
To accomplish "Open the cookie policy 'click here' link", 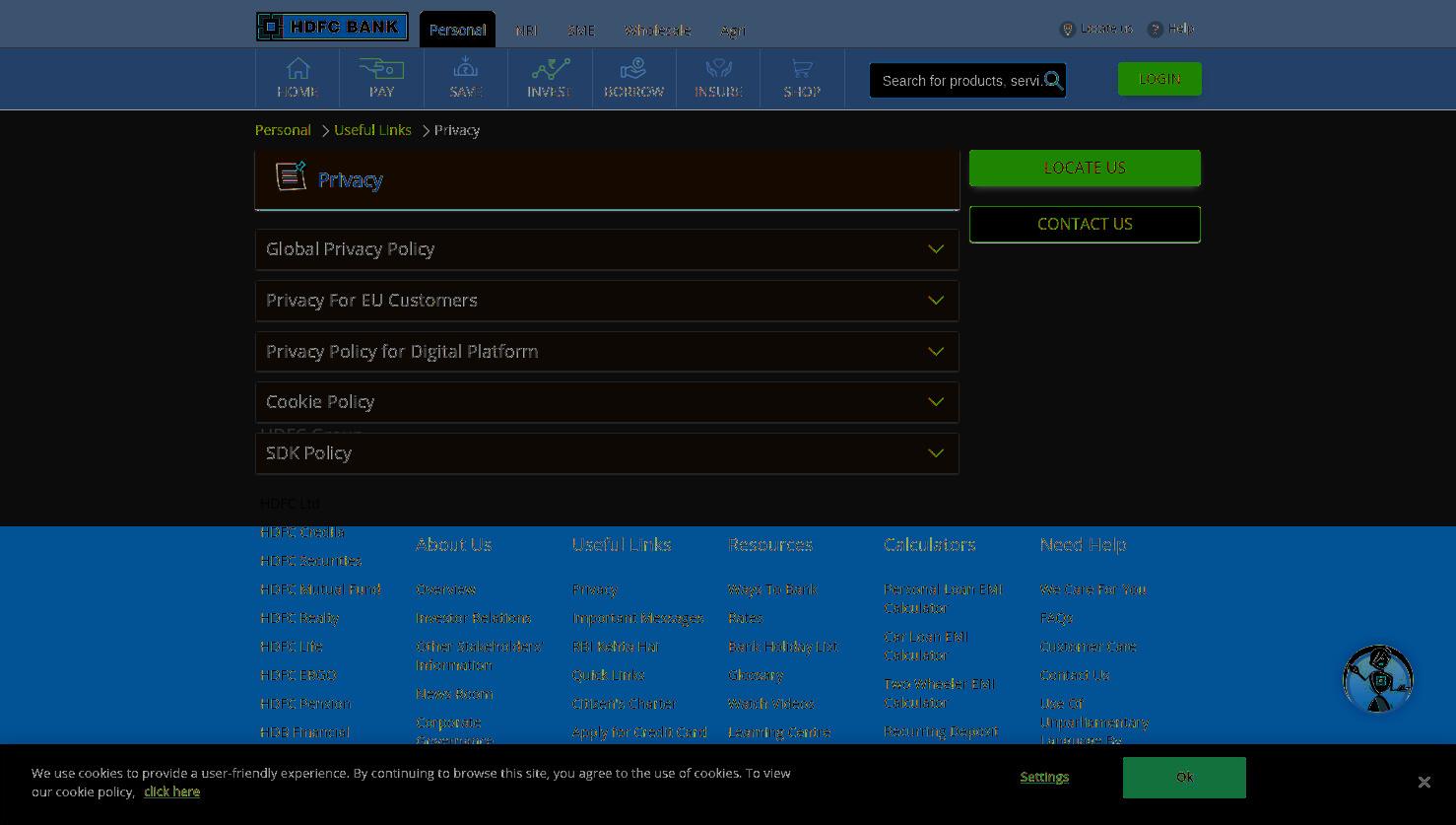I will coord(171,791).
